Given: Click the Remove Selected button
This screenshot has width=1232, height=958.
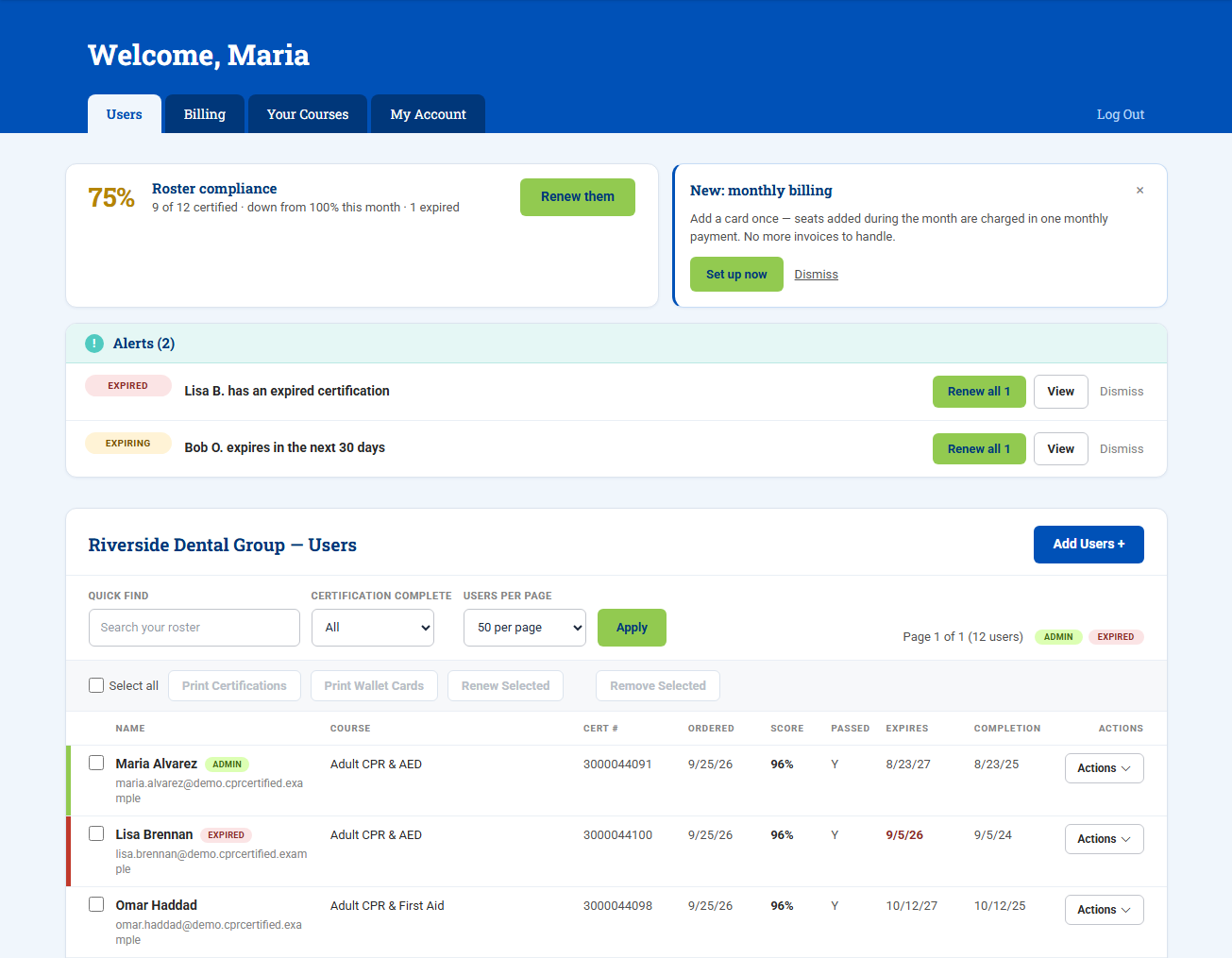Looking at the screenshot, I should point(658,686).
